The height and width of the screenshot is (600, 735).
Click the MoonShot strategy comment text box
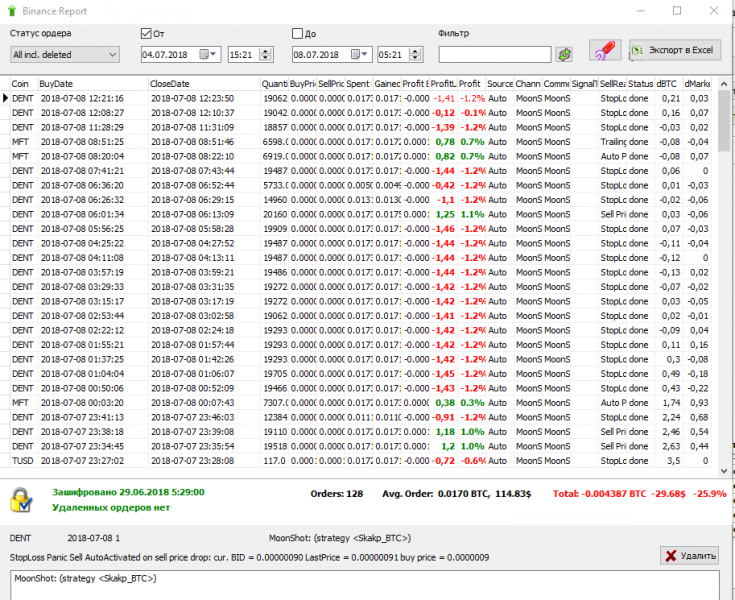[365, 585]
